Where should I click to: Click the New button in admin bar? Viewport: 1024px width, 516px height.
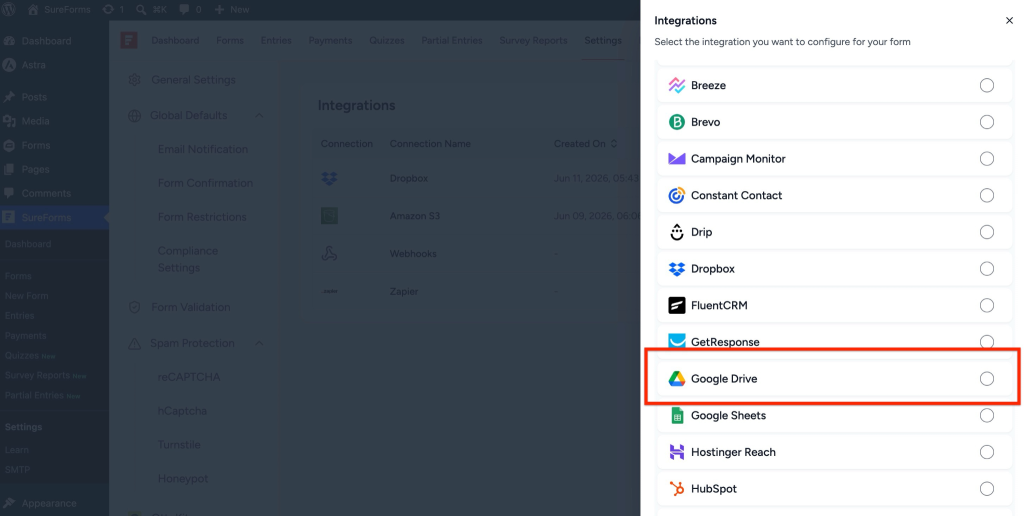pos(232,10)
